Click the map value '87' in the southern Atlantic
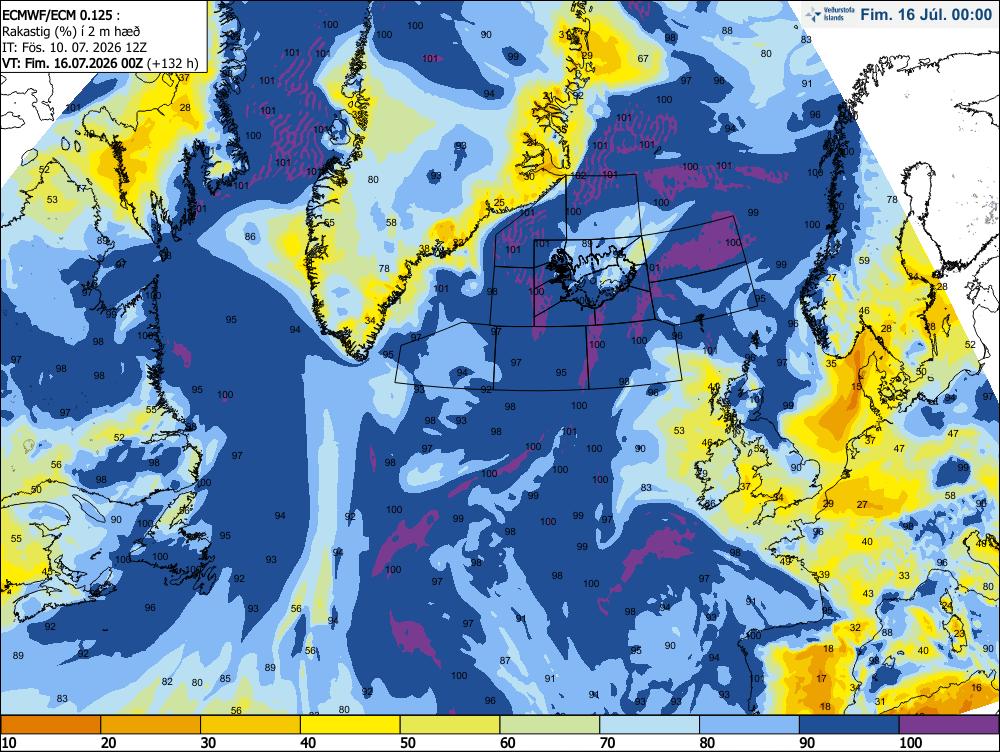 click(x=505, y=661)
